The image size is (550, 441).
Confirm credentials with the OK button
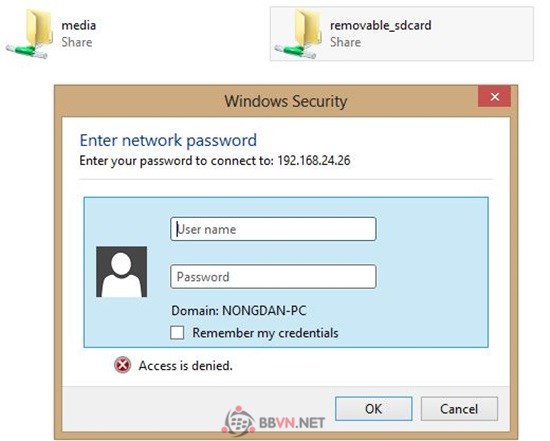[374, 409]
